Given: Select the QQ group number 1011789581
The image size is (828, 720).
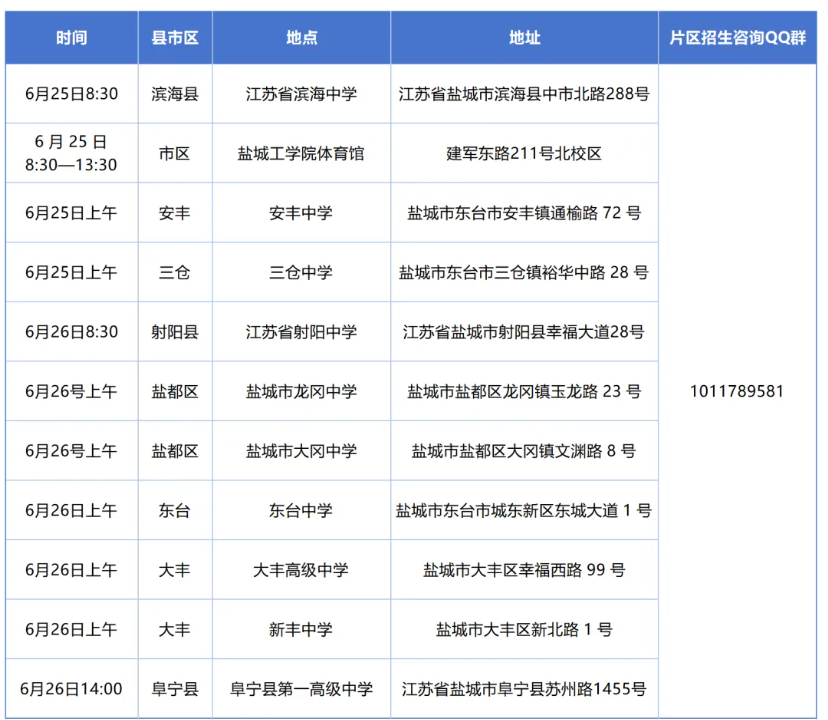Looking at the screenshot, I should pyautogui.click(x=737, y=391).
